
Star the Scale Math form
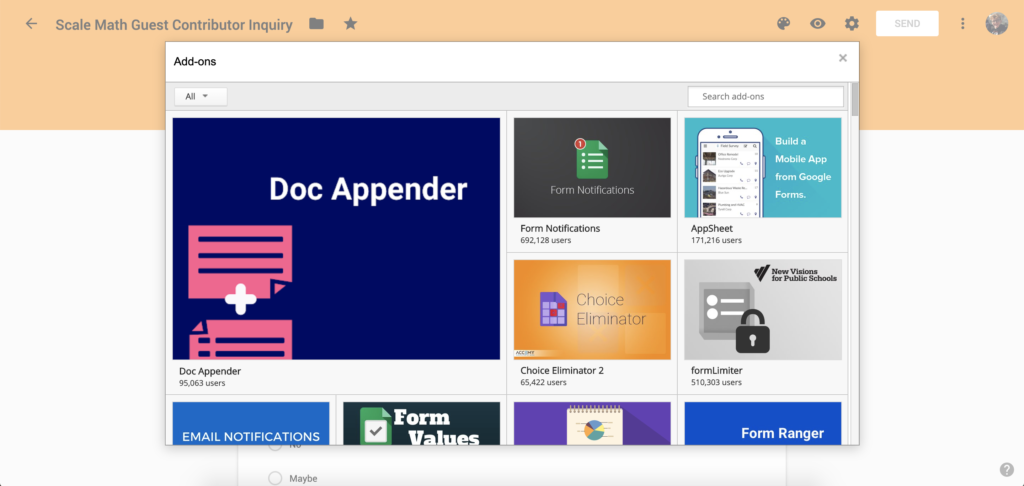(350, 24)
